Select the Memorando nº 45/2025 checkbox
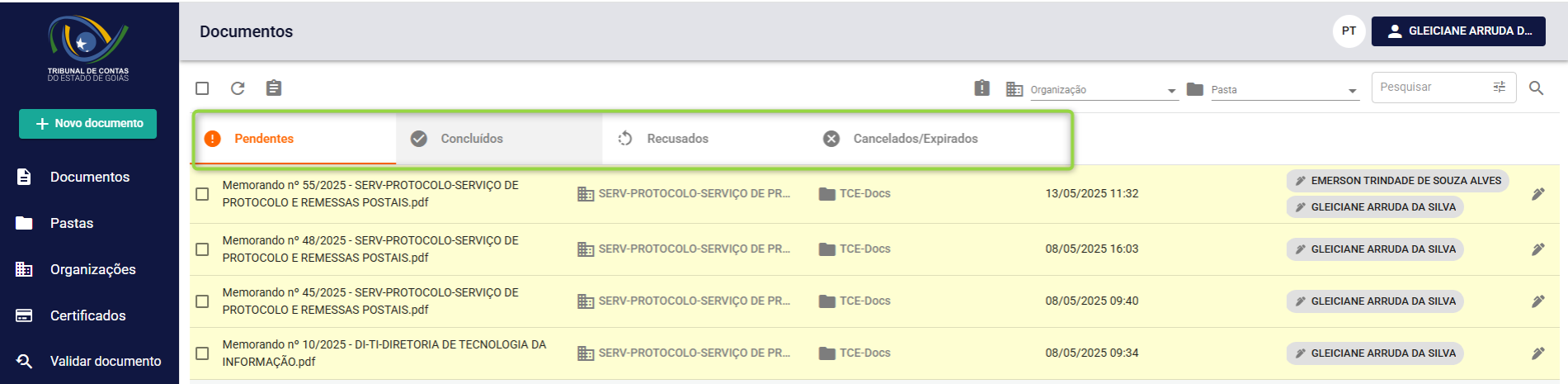The image size is (1568, 384). click(x=202, y=301)
